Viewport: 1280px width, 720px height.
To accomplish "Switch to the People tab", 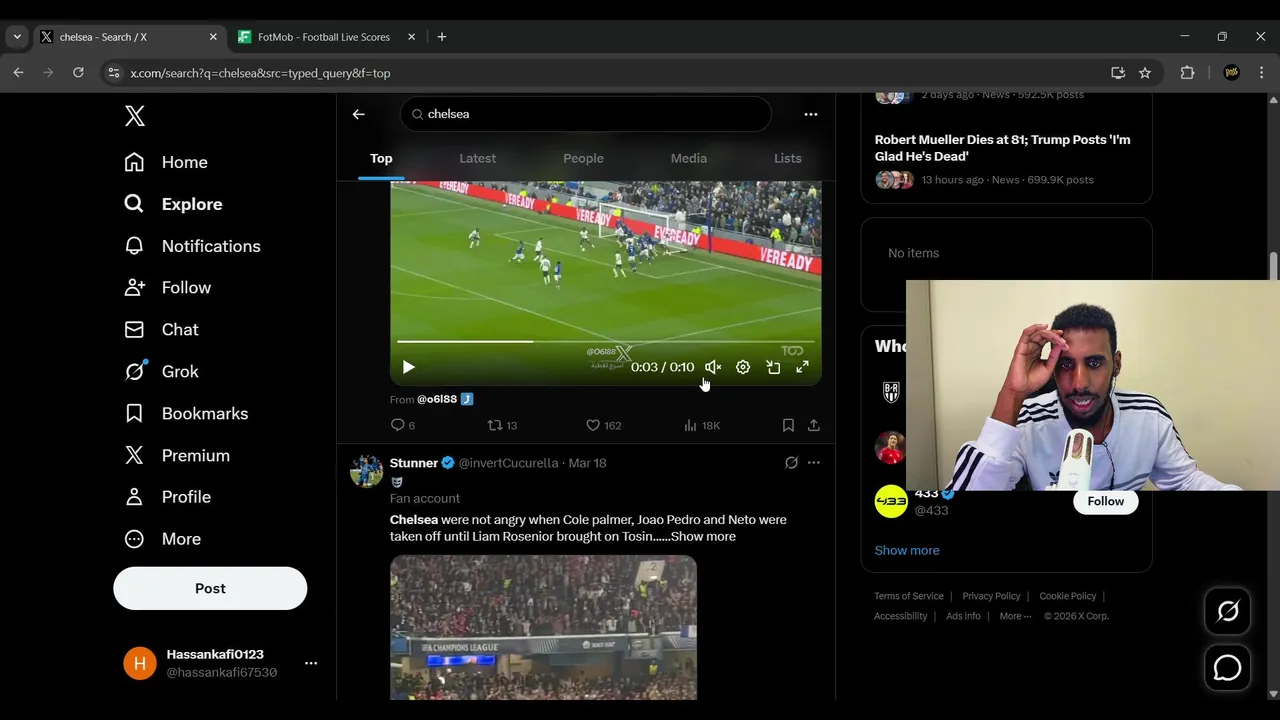I will coord(583,158).
